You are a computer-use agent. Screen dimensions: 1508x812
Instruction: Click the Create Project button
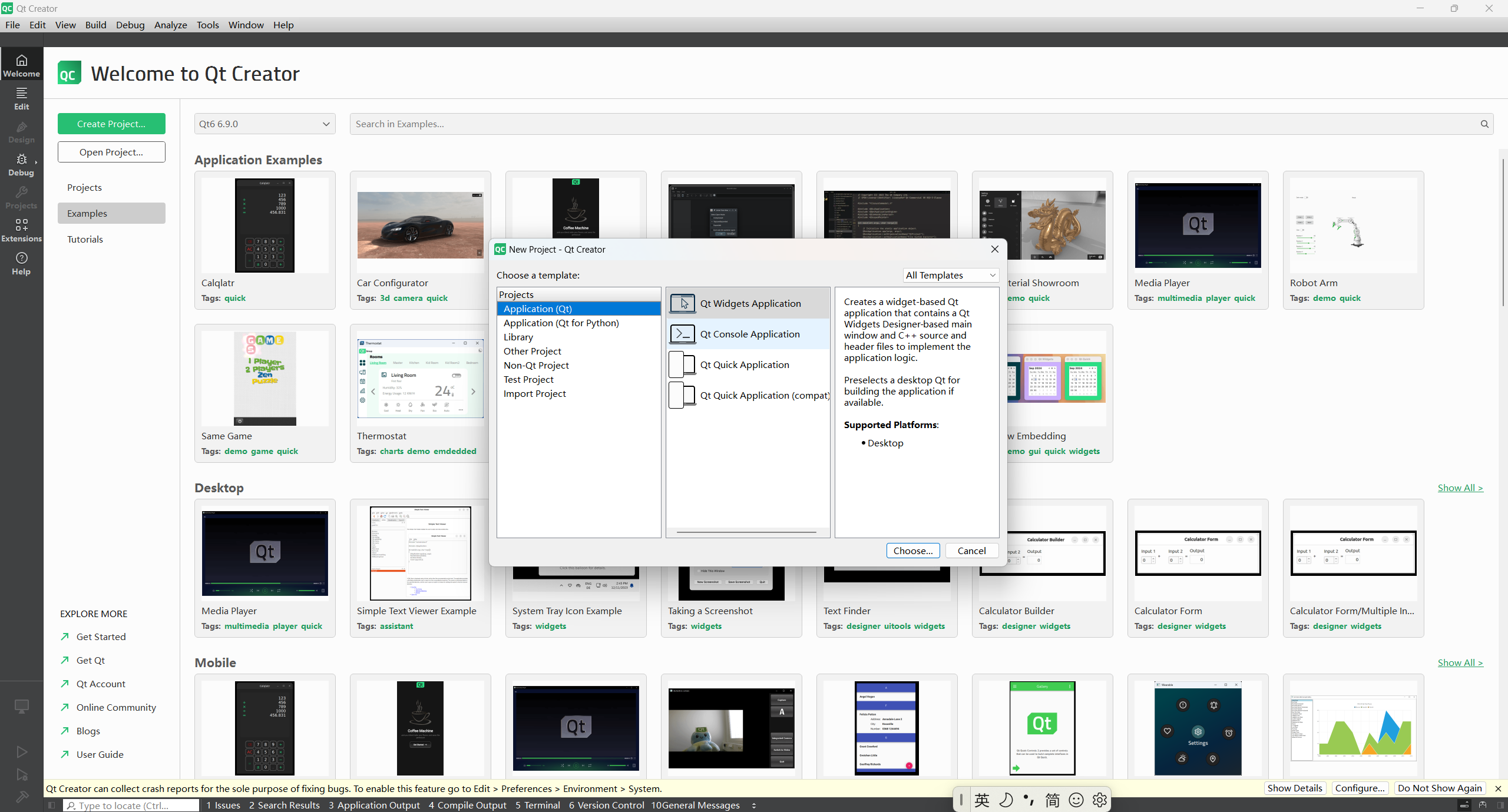111,124
